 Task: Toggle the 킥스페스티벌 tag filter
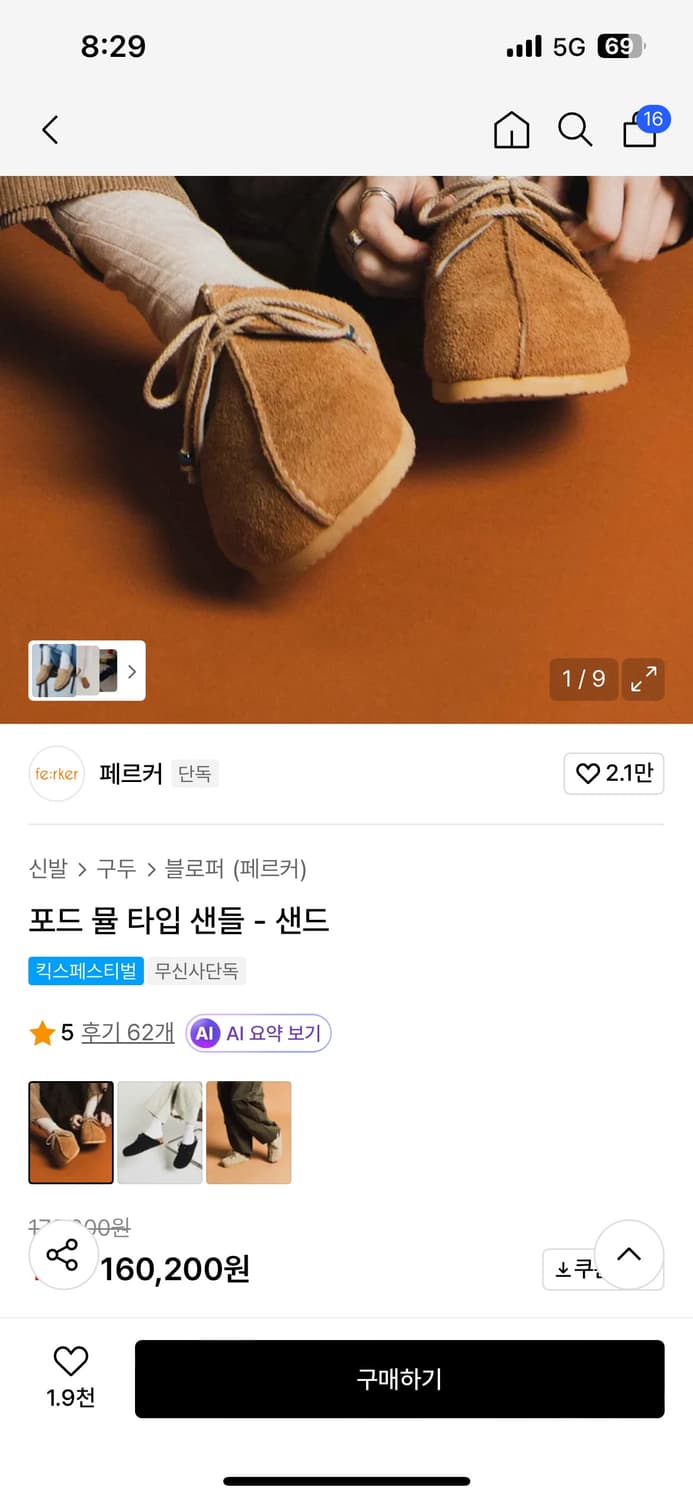click(86, 970)
